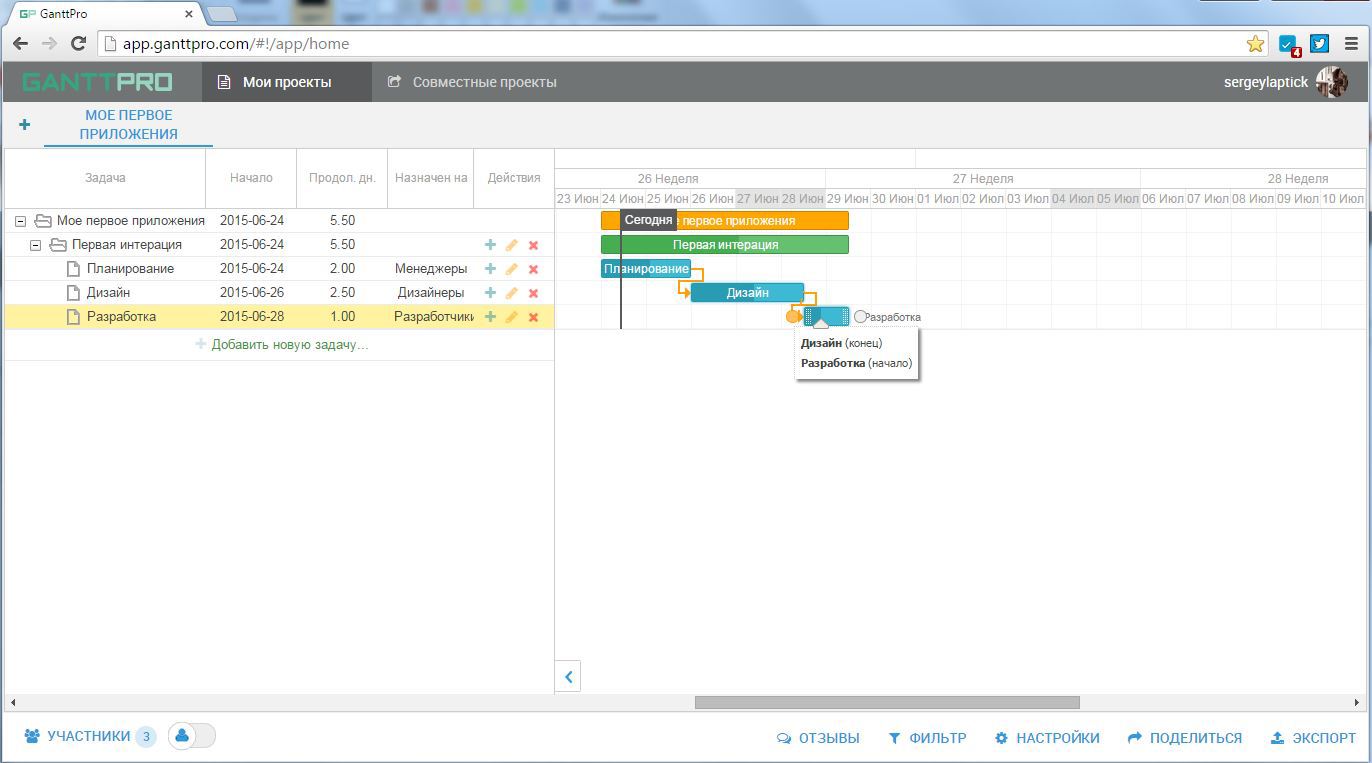Edit the Планирование task with pencil
The image size is (1372, 763).
[x=511, y=269]
